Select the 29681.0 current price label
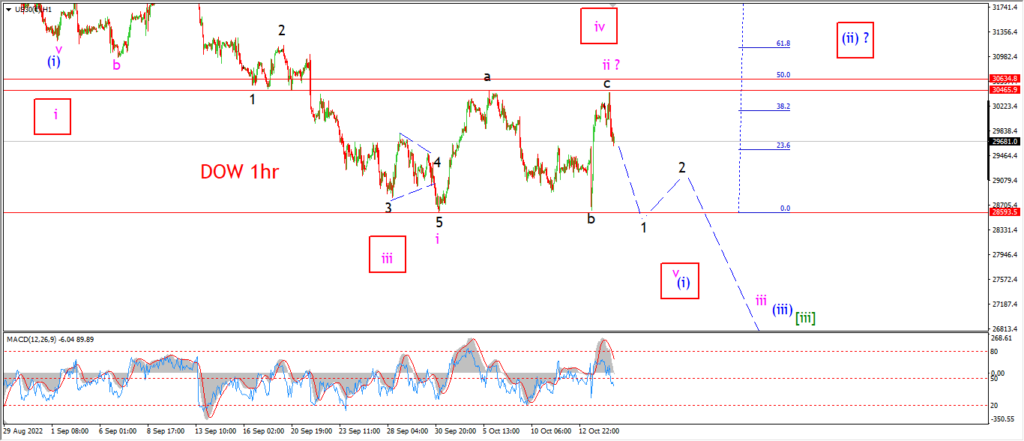The height and width of the screenshot is (441, 1024). (1006, 141)
